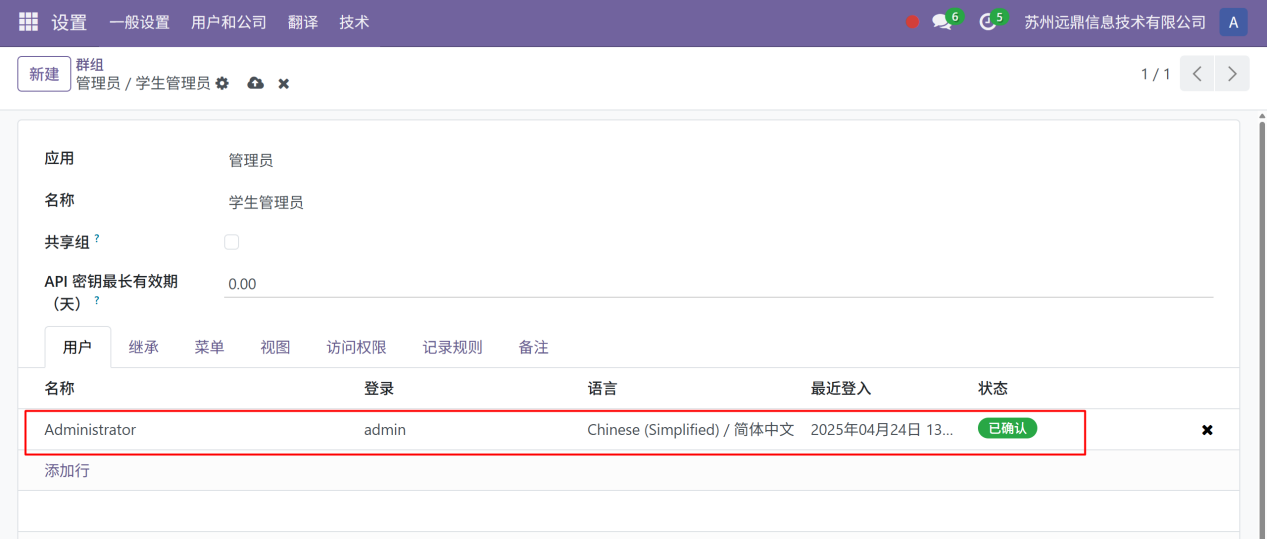
Task: Go to the previous record arrow
Action: (1197, 74)
